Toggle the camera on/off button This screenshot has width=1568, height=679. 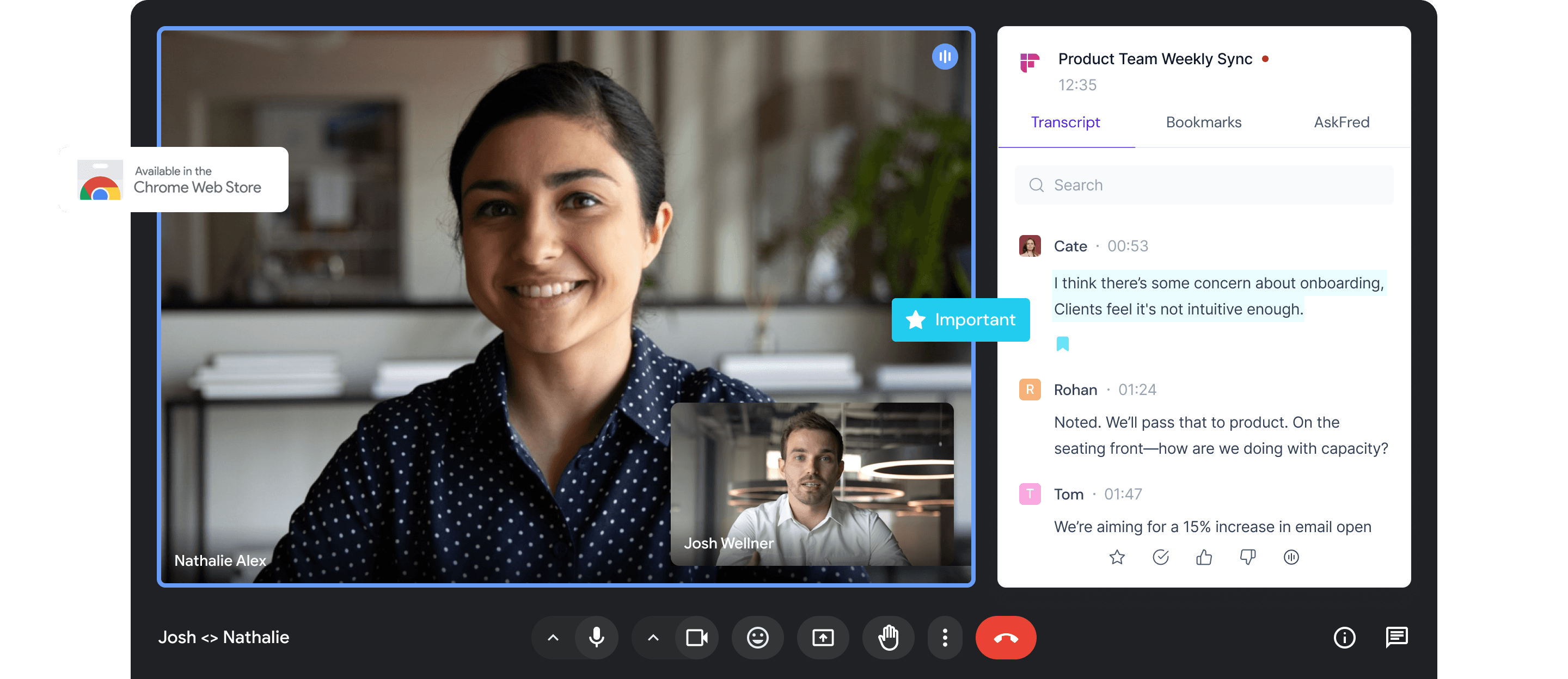(x=696, y=637)
